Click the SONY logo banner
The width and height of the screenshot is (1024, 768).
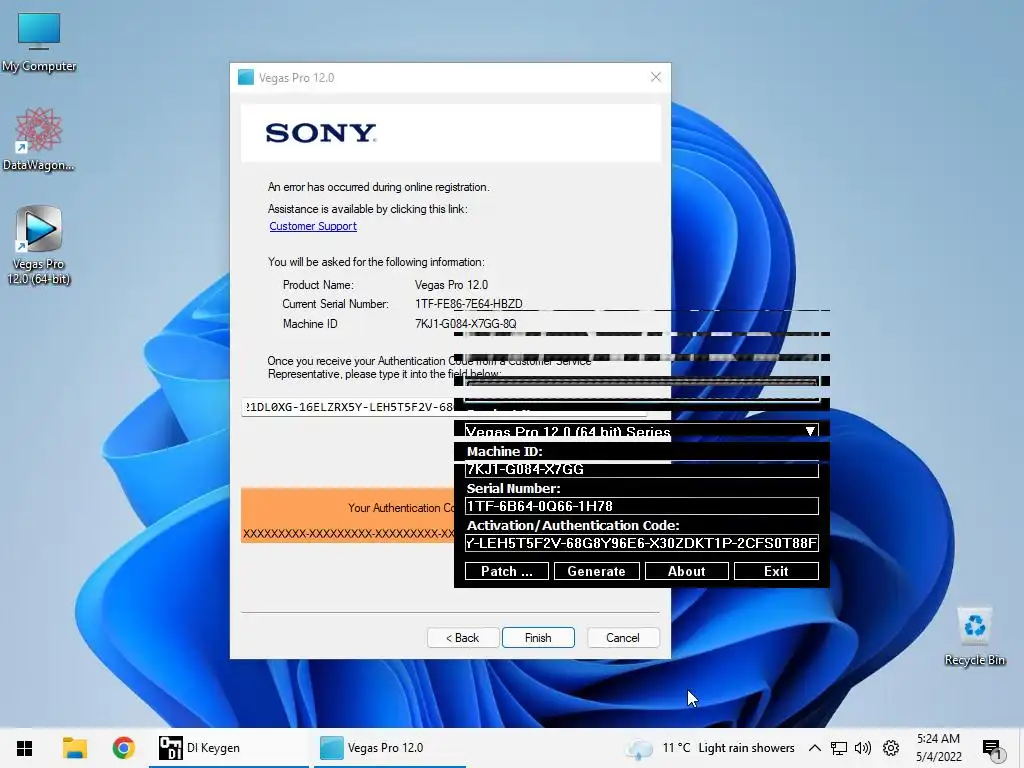[451, 133]
